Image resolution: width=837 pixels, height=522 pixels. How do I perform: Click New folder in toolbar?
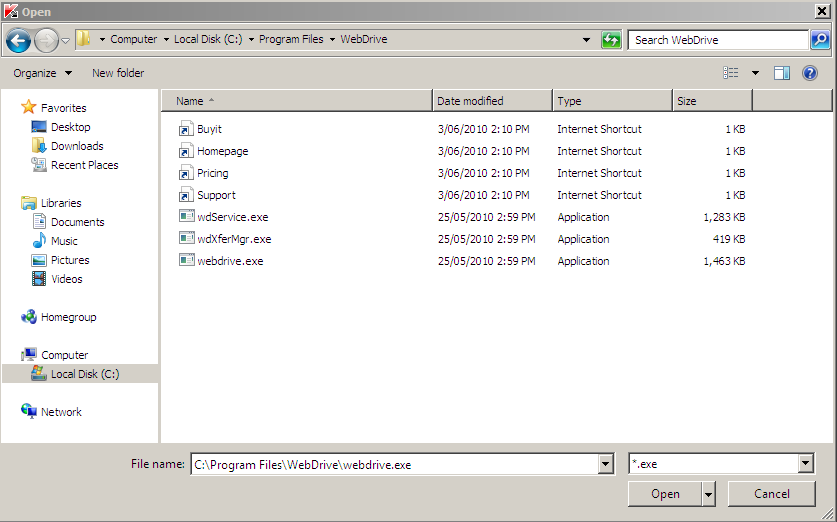coord(118,73)
